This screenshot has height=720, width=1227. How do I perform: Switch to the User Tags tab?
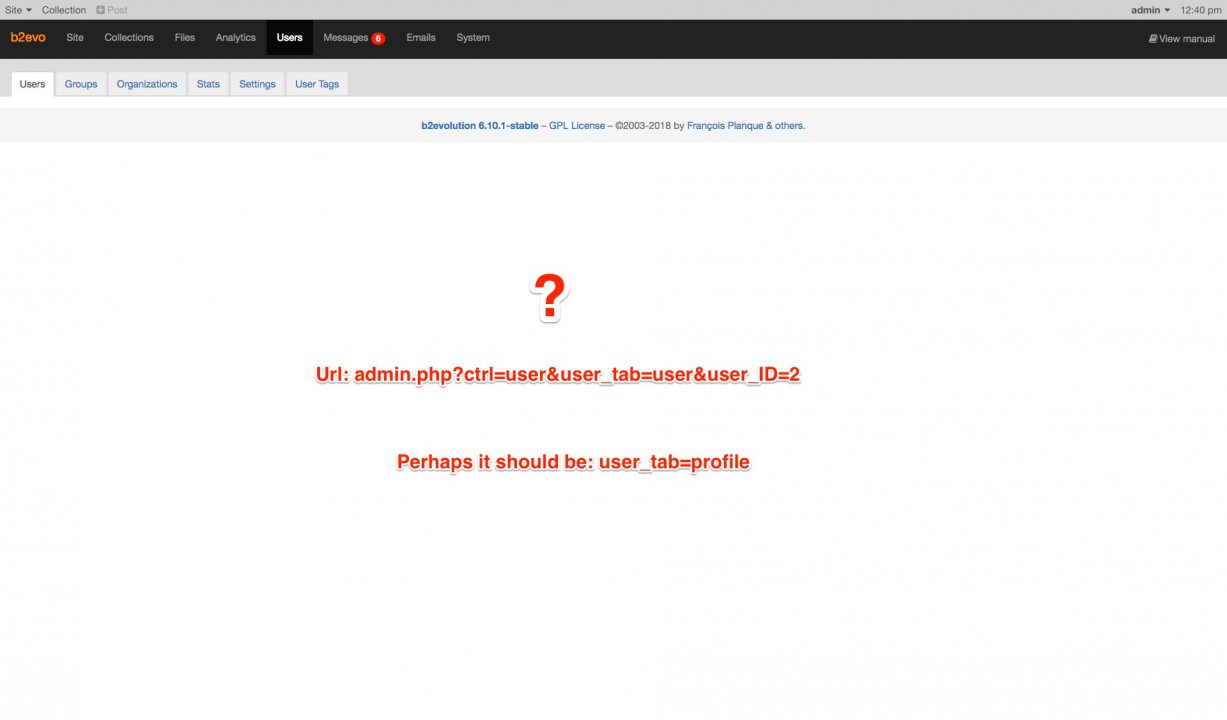tap(317, 84)
